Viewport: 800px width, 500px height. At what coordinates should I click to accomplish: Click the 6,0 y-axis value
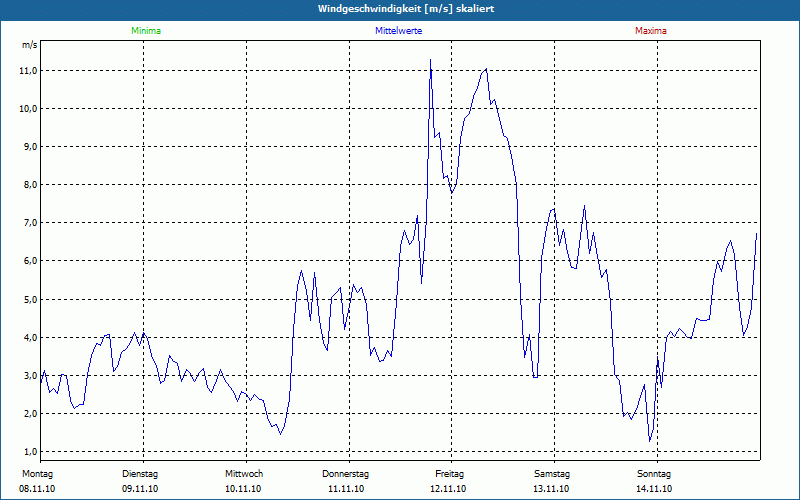point(30,261)
